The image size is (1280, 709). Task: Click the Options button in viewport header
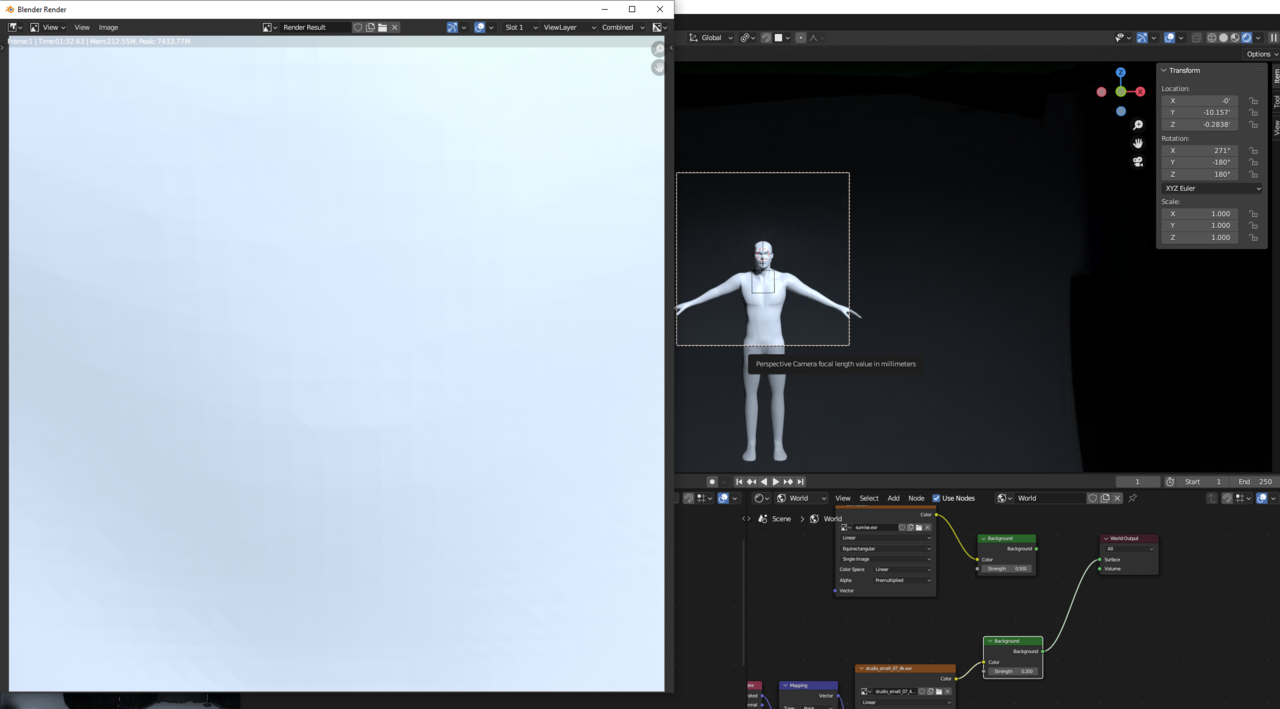coord(1258,54)
